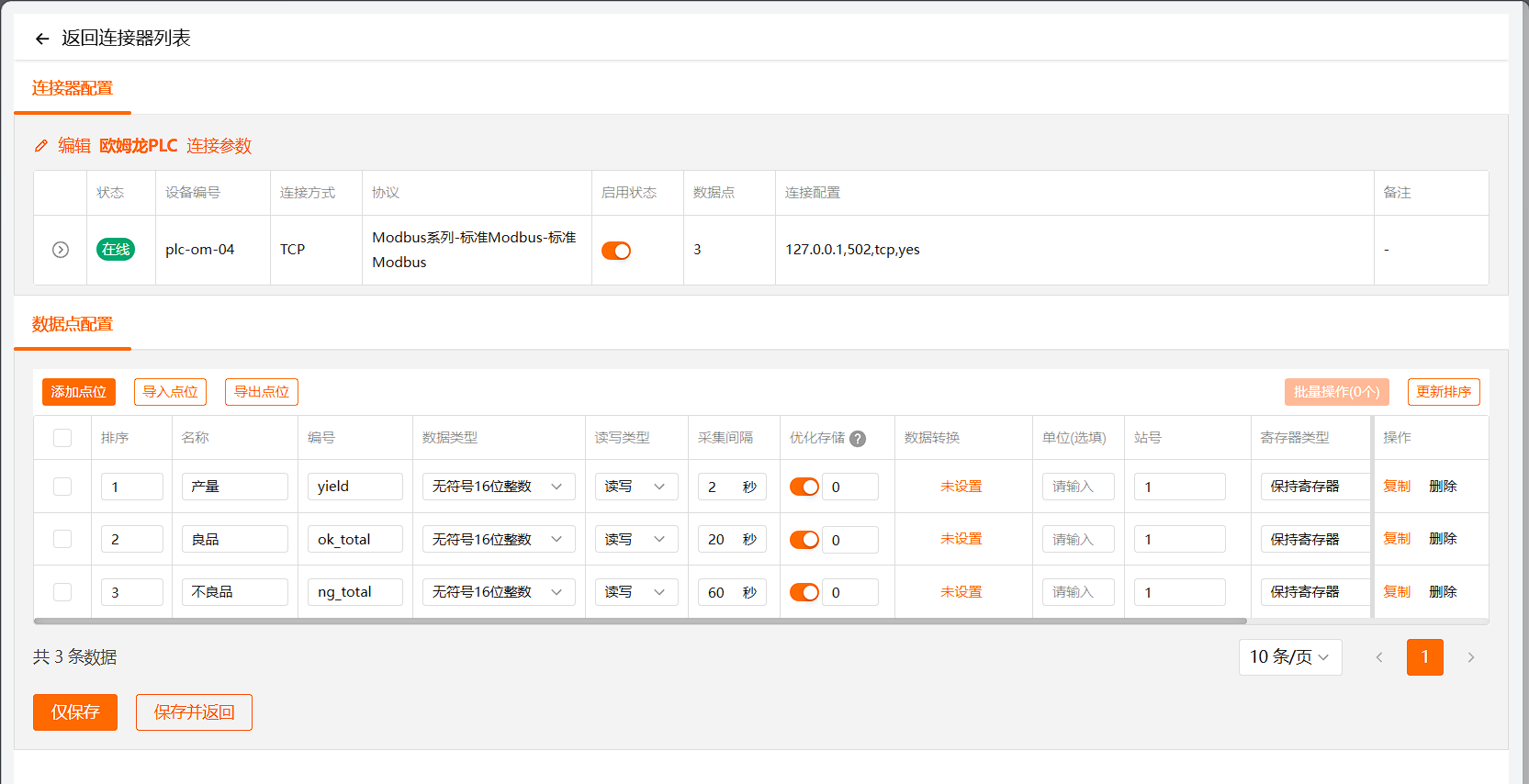Click the interval field showing 20 秒

732,539
